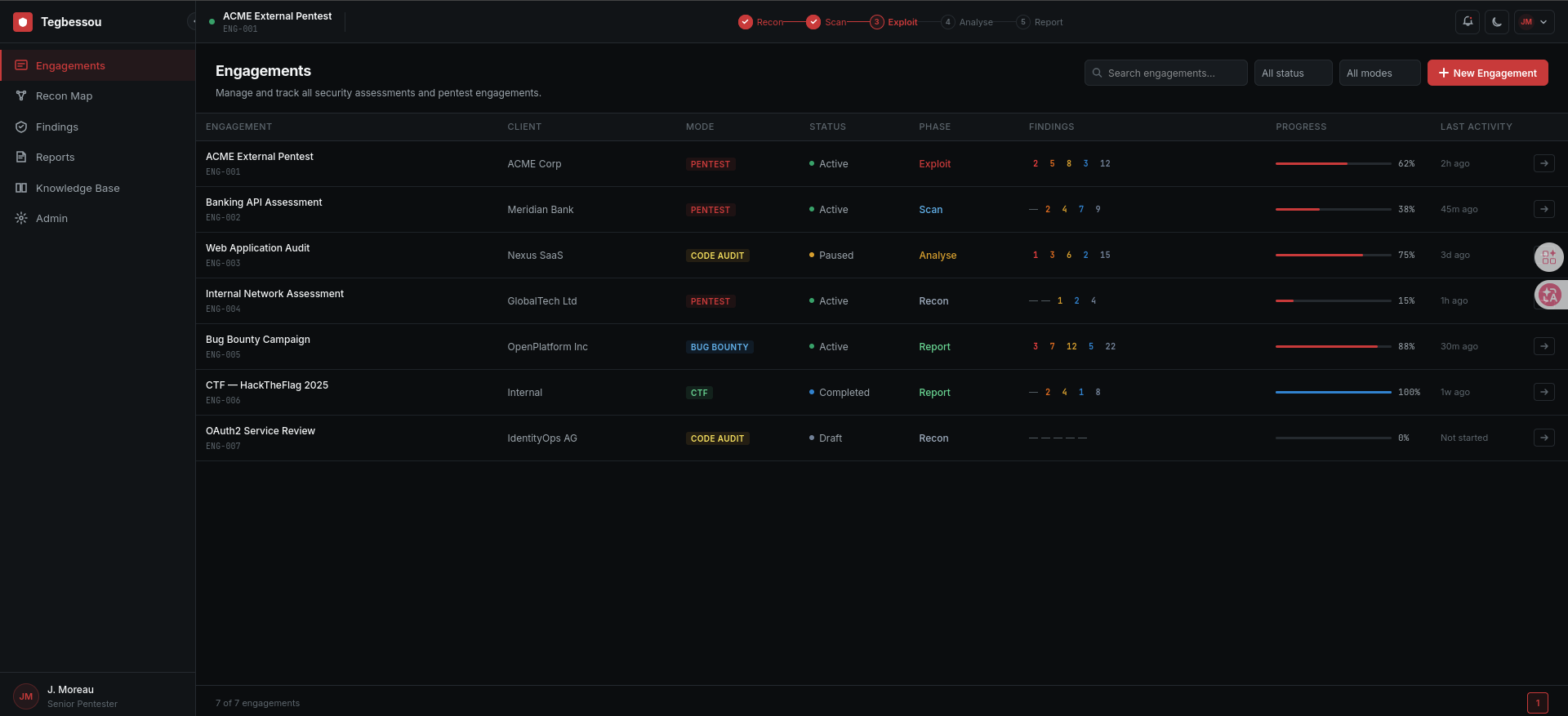The image size is (1568, 716).
Task: Select the Exploit step in phase tracker
Action: (x=893, y=22)
